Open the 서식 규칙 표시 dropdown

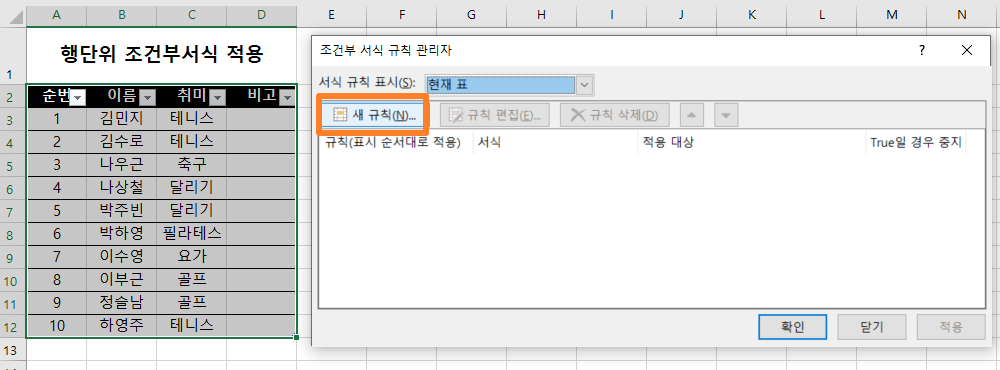click(585, 84)
